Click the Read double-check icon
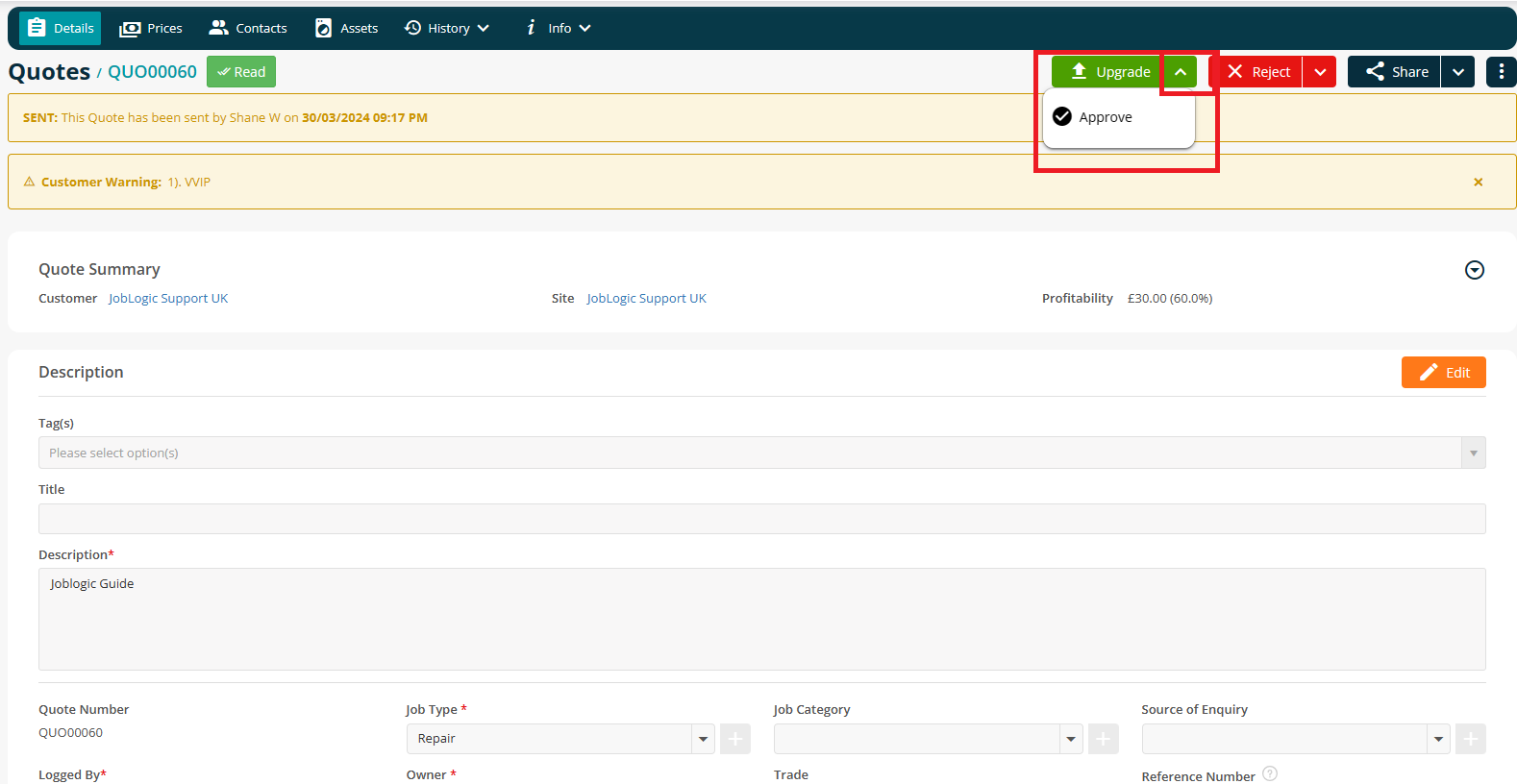The width and height of the screenshot is (1517, 784). [224, 72]
